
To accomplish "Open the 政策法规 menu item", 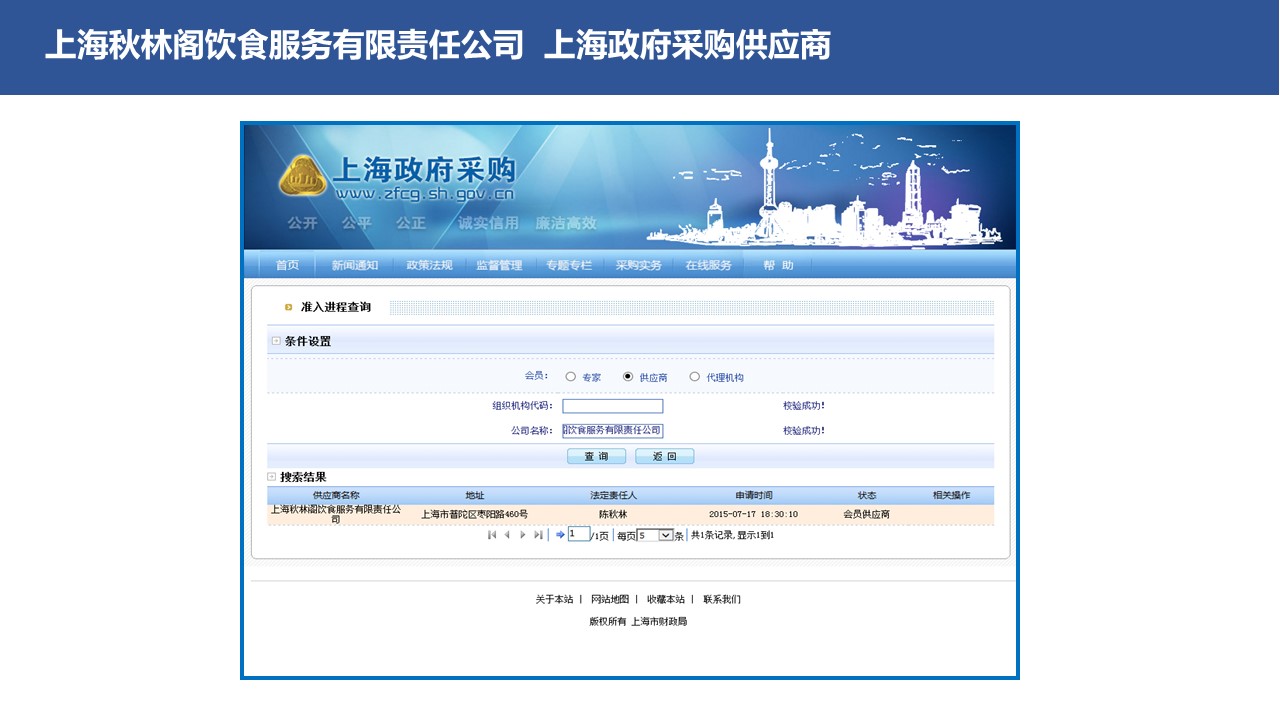I will coord(429,265).
